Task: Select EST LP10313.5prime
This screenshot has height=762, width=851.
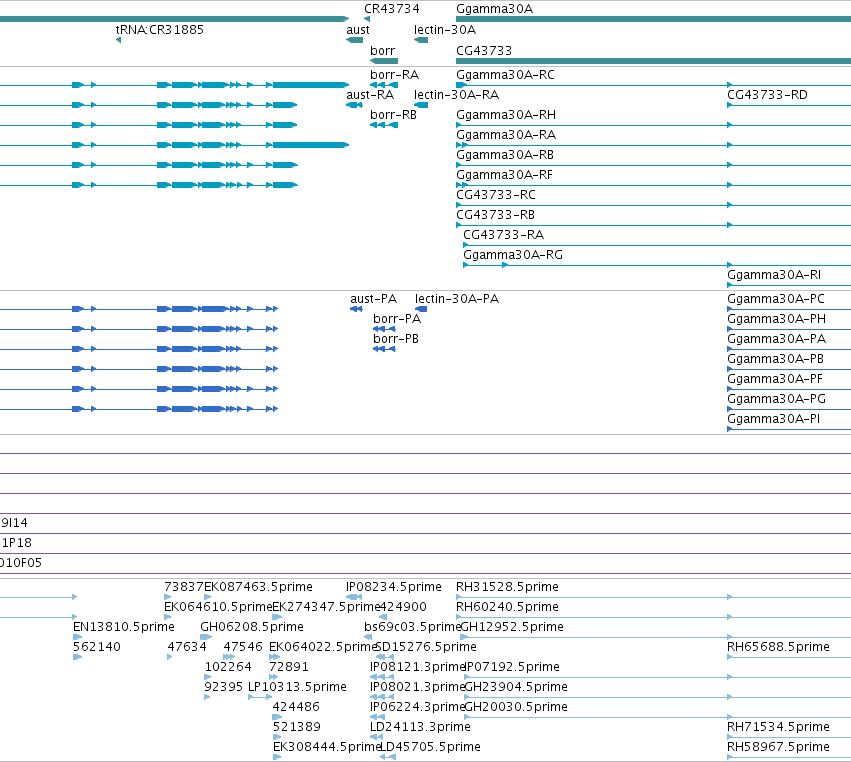Action: [297, 687]
